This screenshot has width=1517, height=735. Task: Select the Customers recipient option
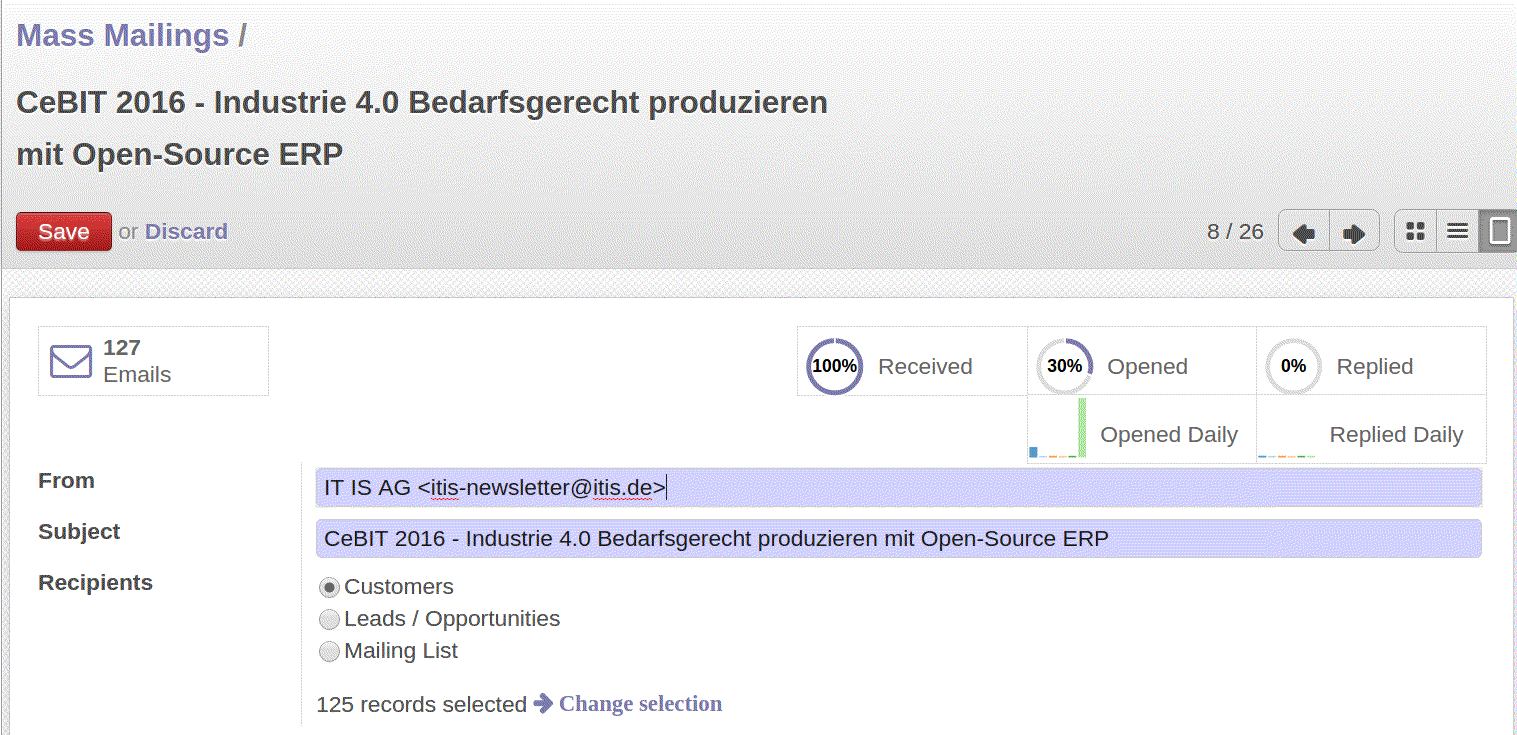[329, 587]
